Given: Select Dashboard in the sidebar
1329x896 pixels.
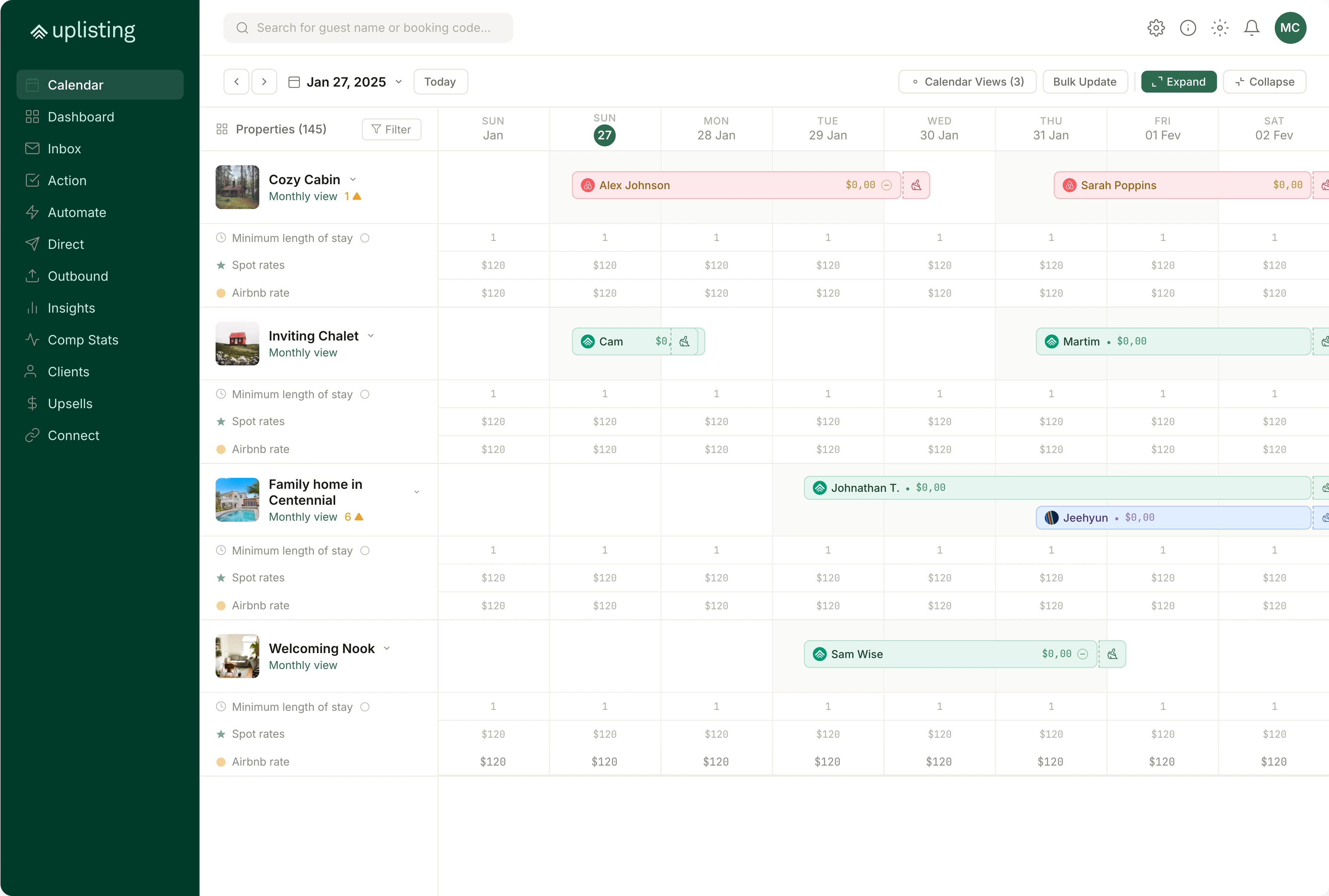Looking at the screenshot, I should [x=81, y=116].
